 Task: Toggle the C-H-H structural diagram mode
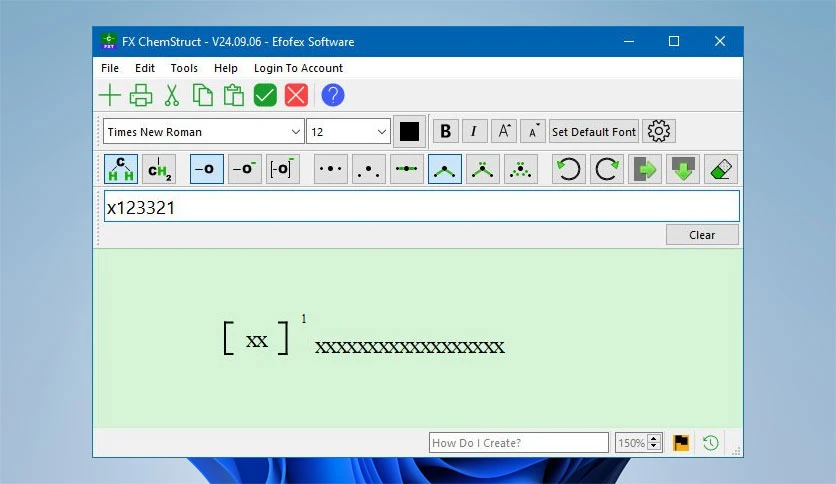pyautogui.click(x=121, y=169)
